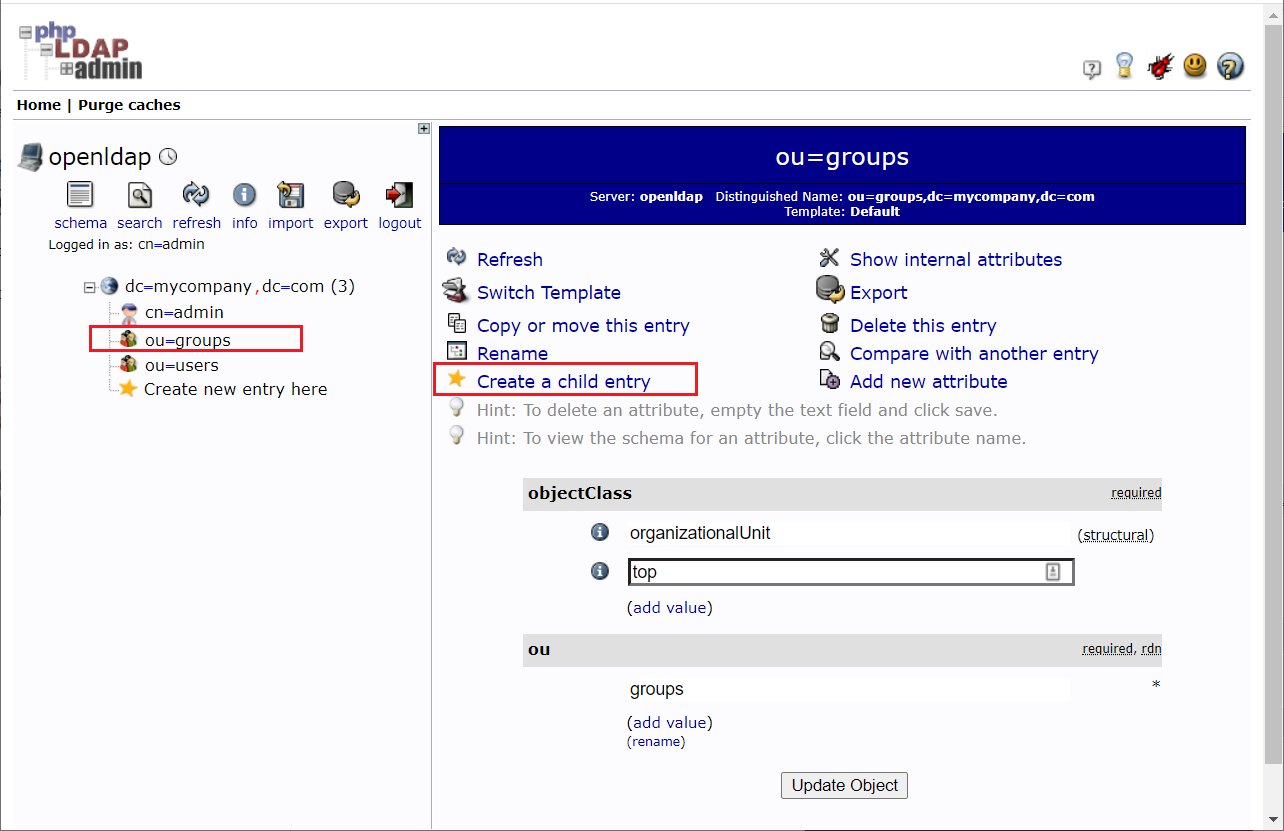The width and height of the screenshot is (1284, 831).
Task: Select Purge caches from the top menu
Action: point(129,104)
